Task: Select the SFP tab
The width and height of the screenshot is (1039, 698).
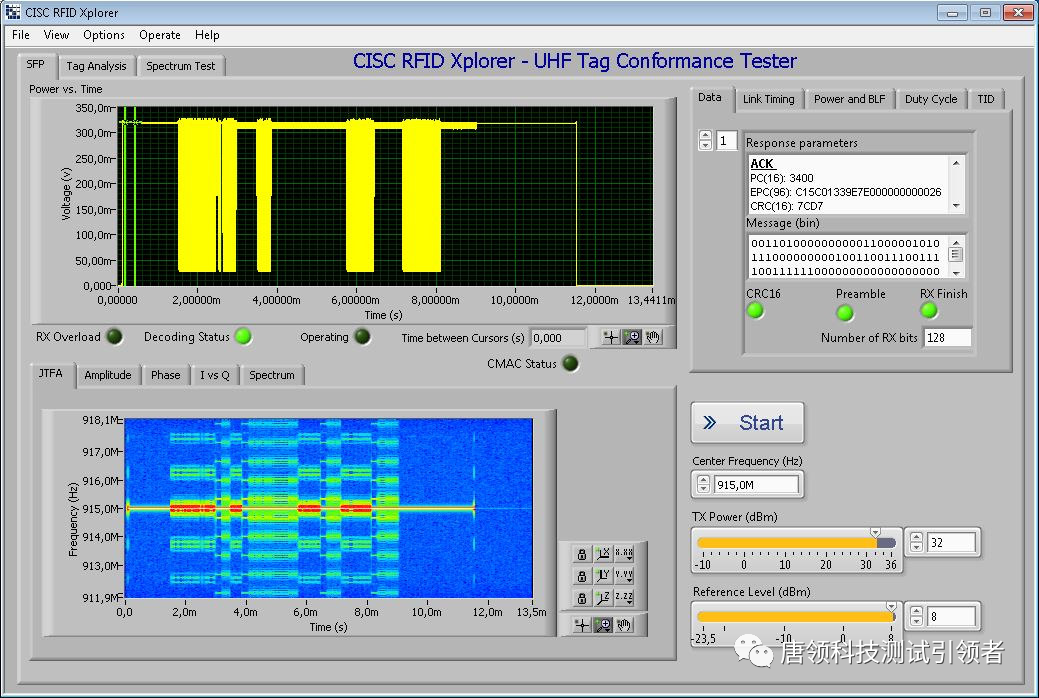Action: (36, 64)
